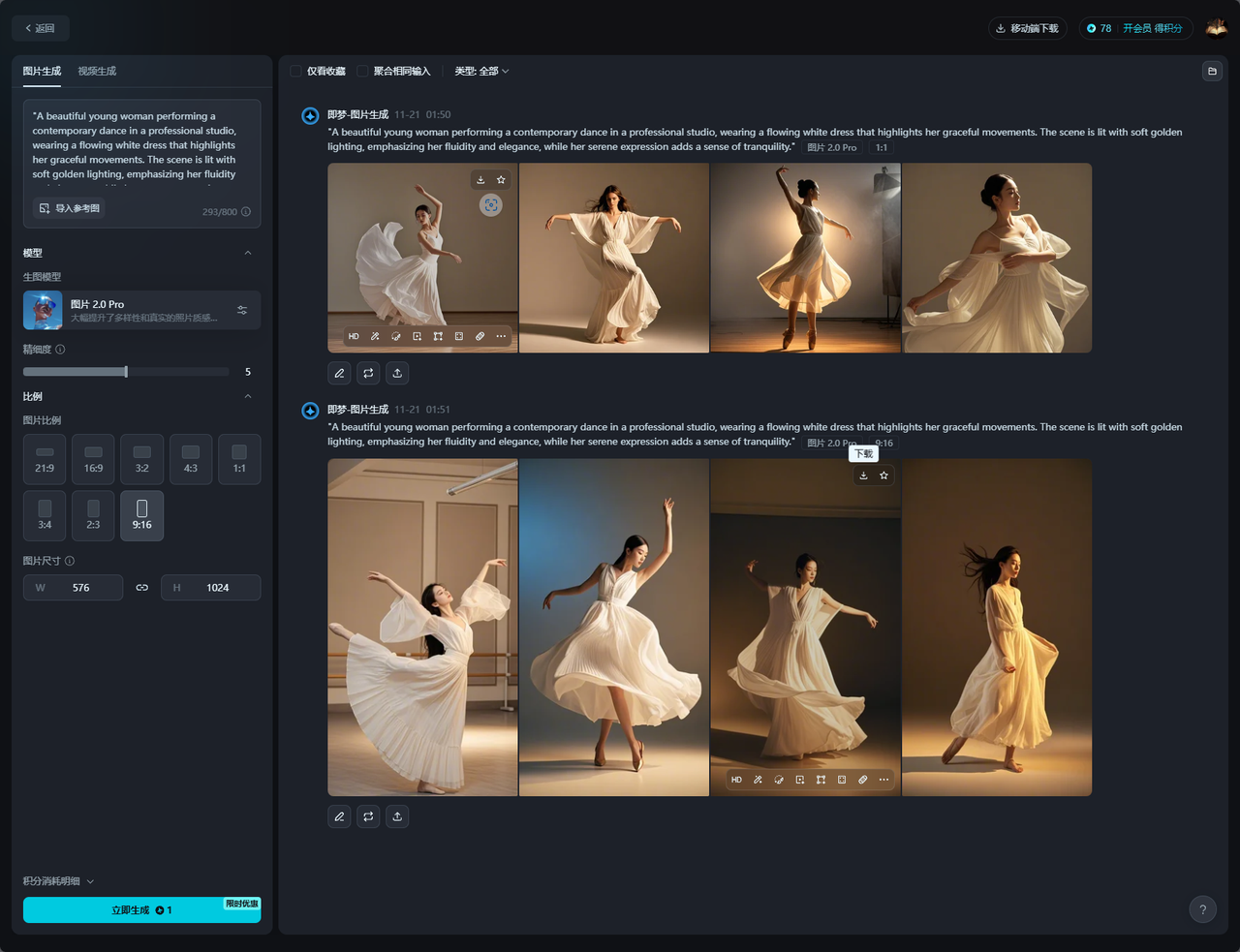The width and height of the screenshot is (1240, 952).
Task: Click the 78 credits counter
Action: [1099, 28]
